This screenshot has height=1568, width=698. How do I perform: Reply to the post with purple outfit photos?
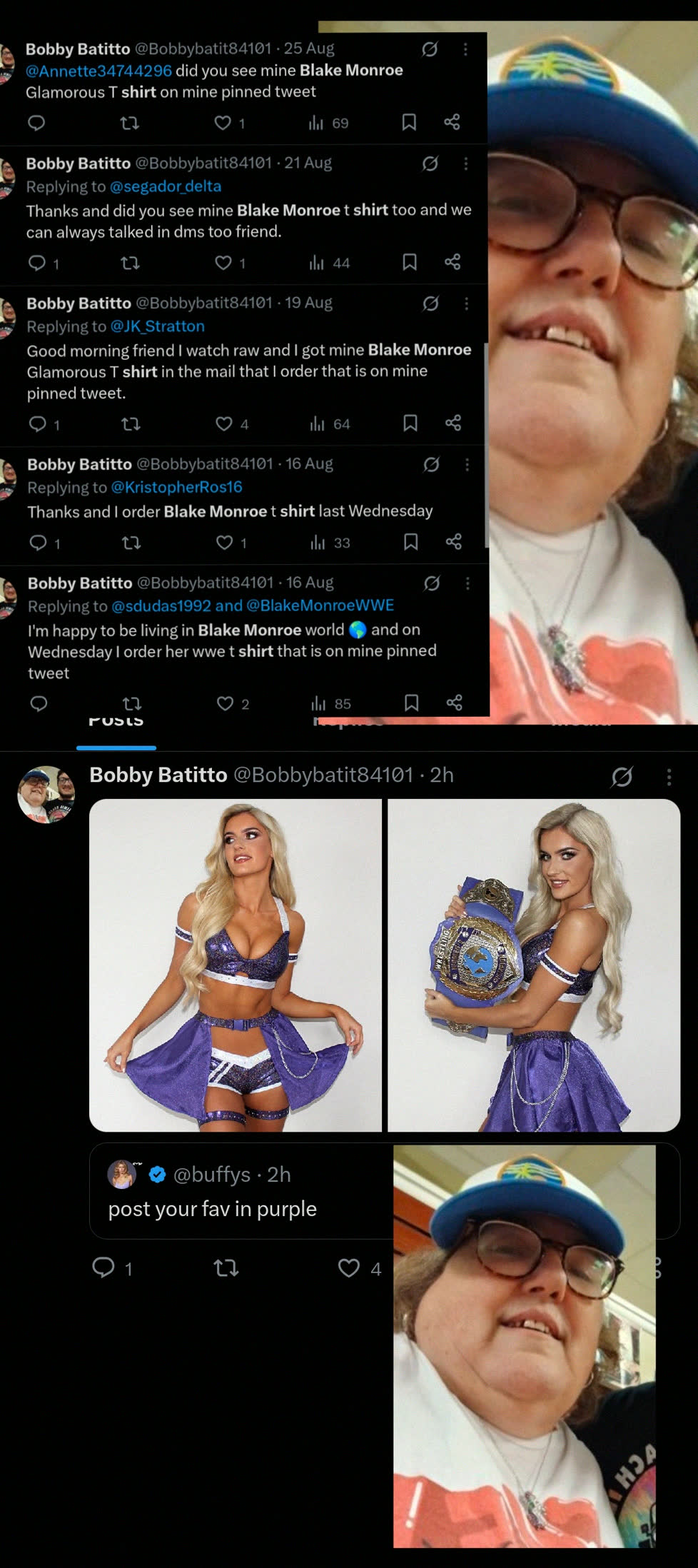pyautogui.click(x=112, y=1267)
